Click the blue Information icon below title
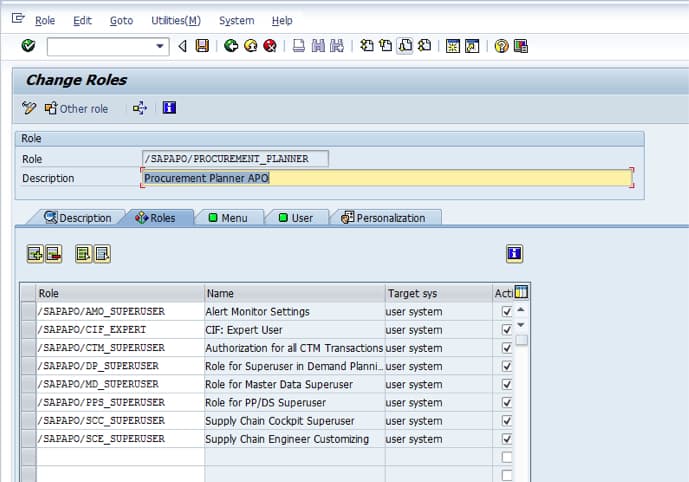The height and width of the screenshot is (482, 689). tap(169, 108)
